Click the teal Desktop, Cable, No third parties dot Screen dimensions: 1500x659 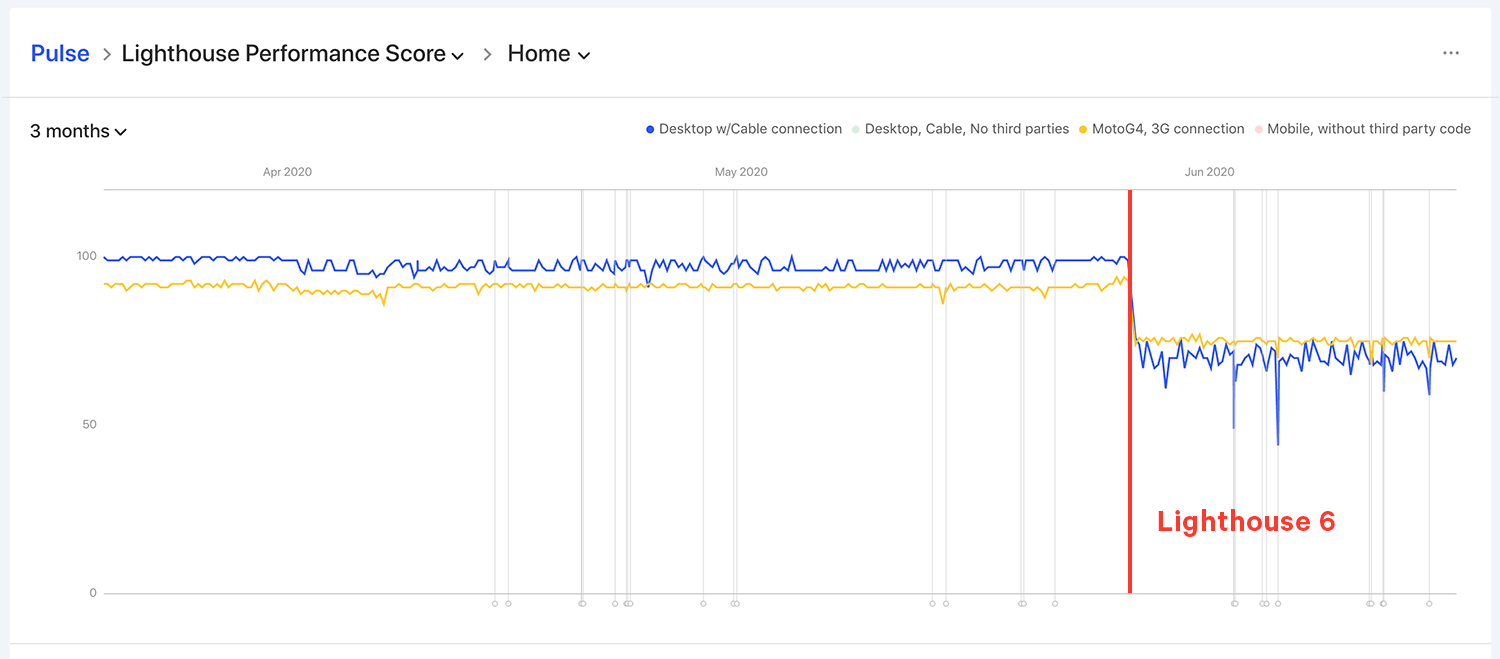pos(855,128)
